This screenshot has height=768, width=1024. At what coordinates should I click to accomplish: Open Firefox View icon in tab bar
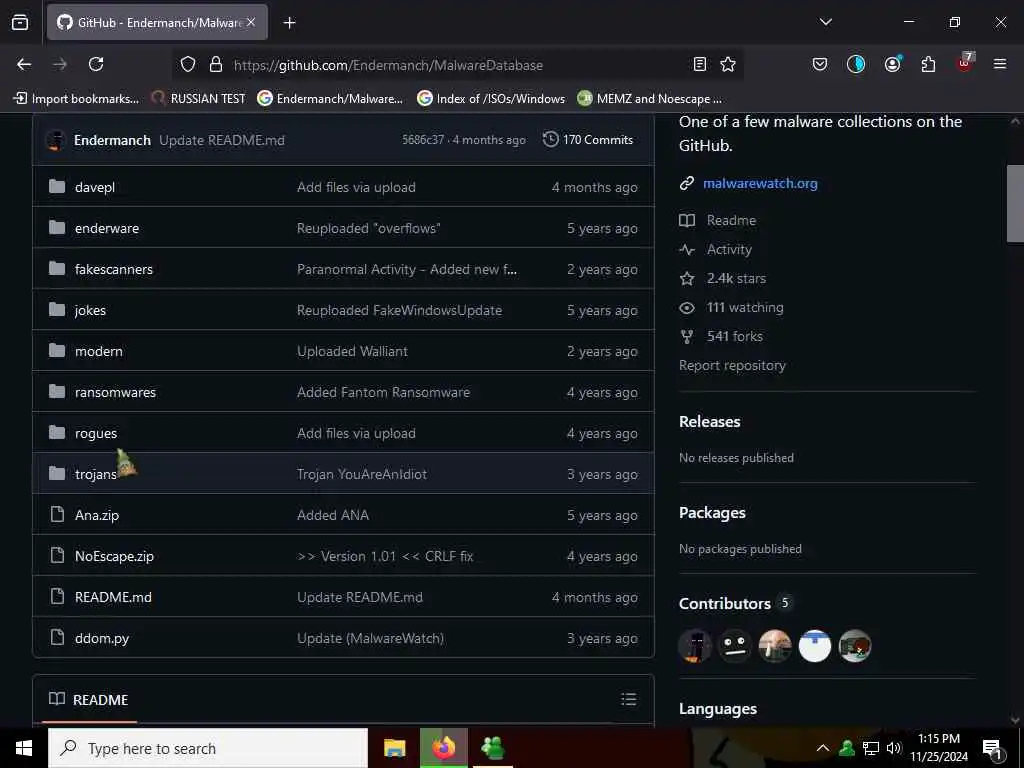[x=20, y=22]
